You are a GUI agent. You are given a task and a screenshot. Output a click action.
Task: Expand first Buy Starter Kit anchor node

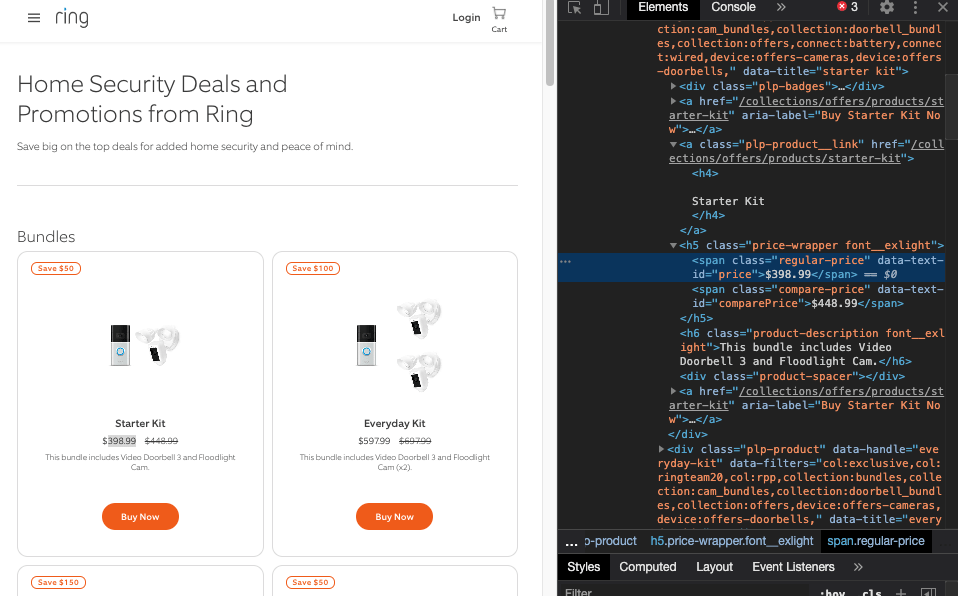click(673, 101)
